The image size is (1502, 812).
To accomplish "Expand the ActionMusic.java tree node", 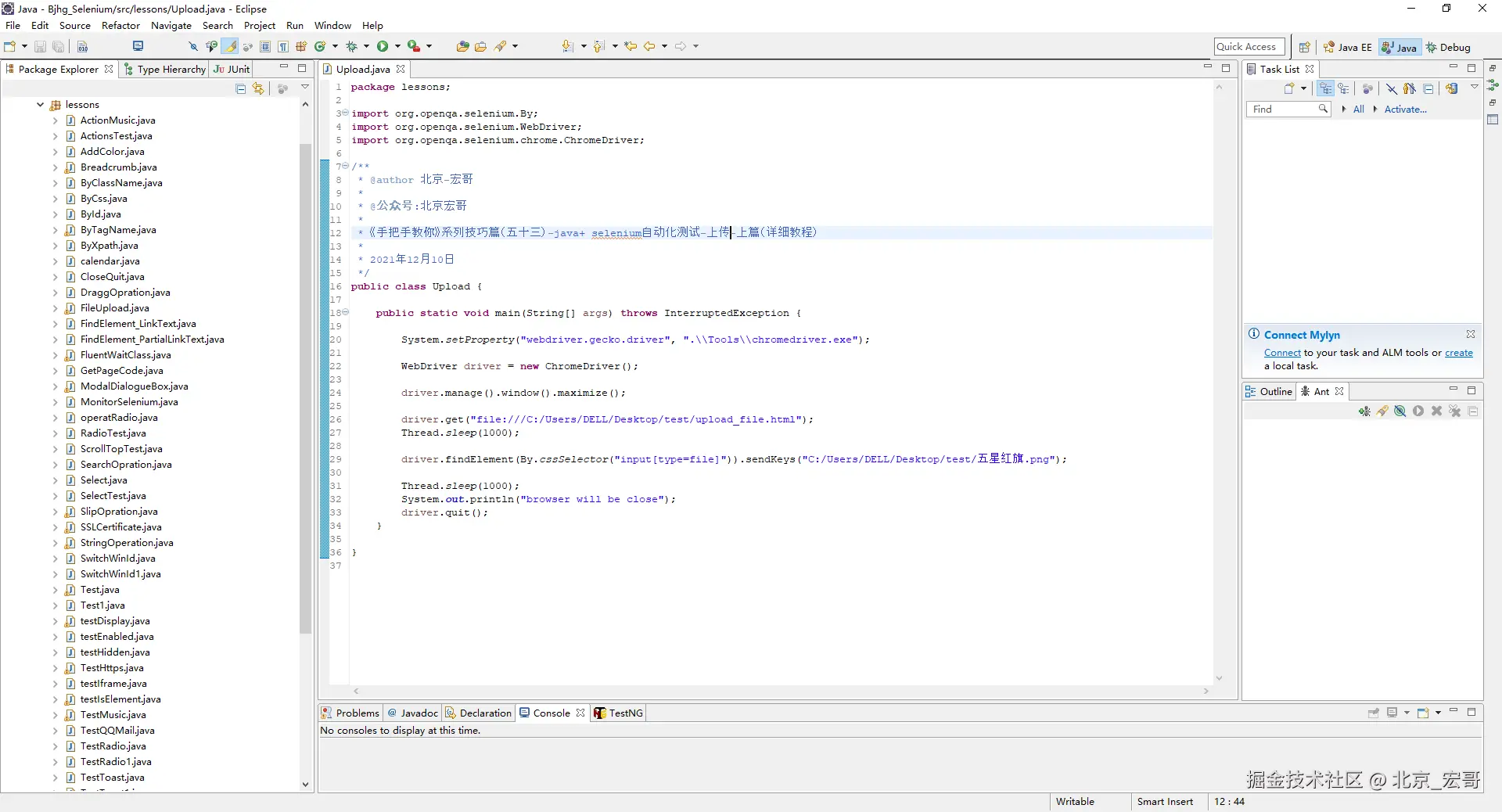I will point(55,120).
